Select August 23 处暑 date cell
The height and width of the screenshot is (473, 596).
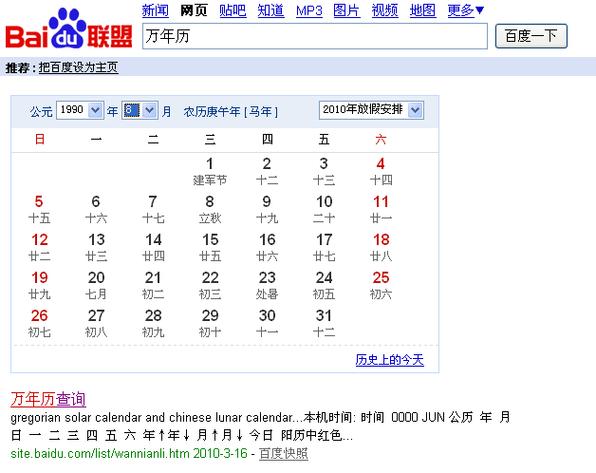267,285
